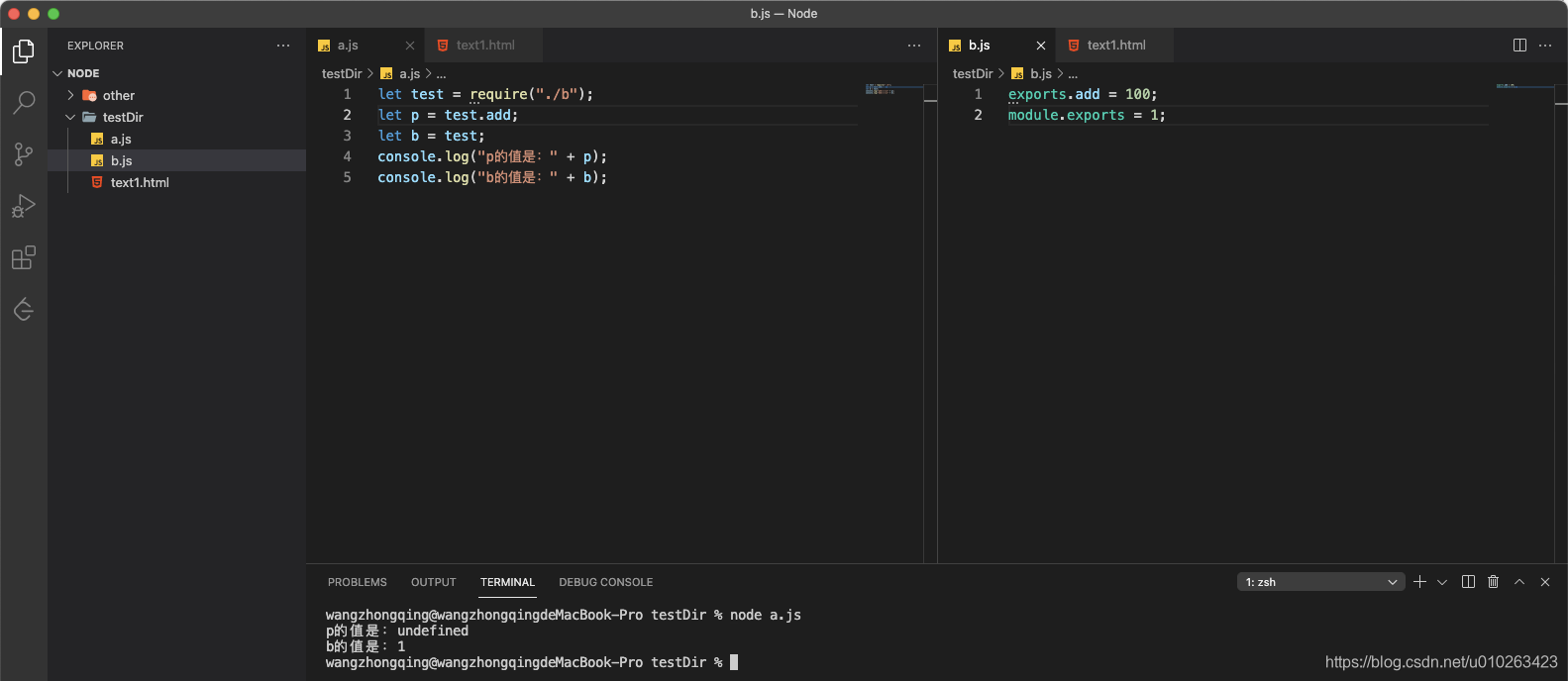1568x681 pixels.
Task: Switch to a.js tab in left editor
Action: (x=366, y=46)
